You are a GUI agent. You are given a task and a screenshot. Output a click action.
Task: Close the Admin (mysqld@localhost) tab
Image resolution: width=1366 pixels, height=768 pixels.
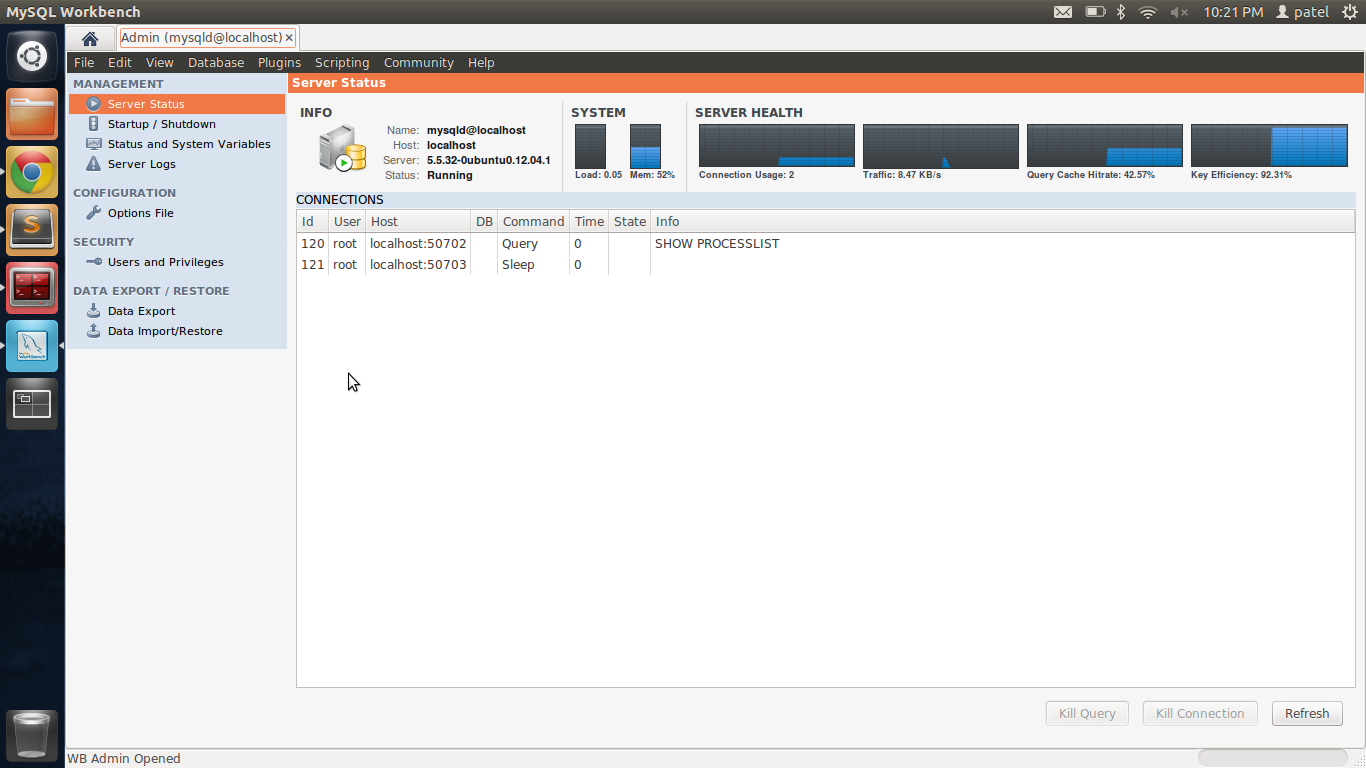(289, 38)
